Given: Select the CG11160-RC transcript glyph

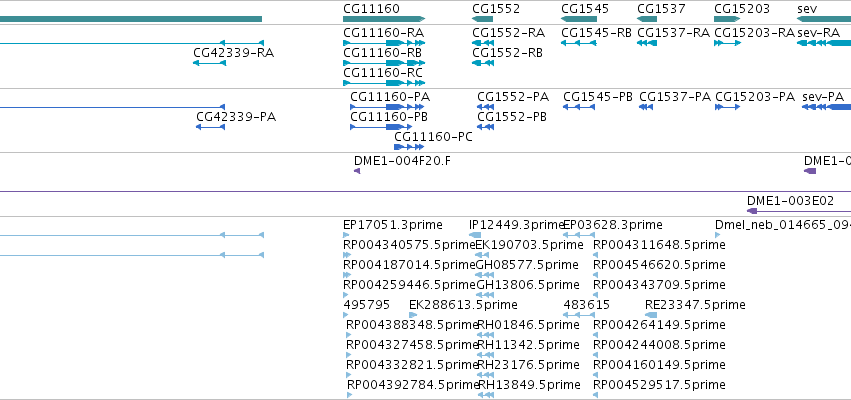Looking at the screenshot, I should point(384,83).
